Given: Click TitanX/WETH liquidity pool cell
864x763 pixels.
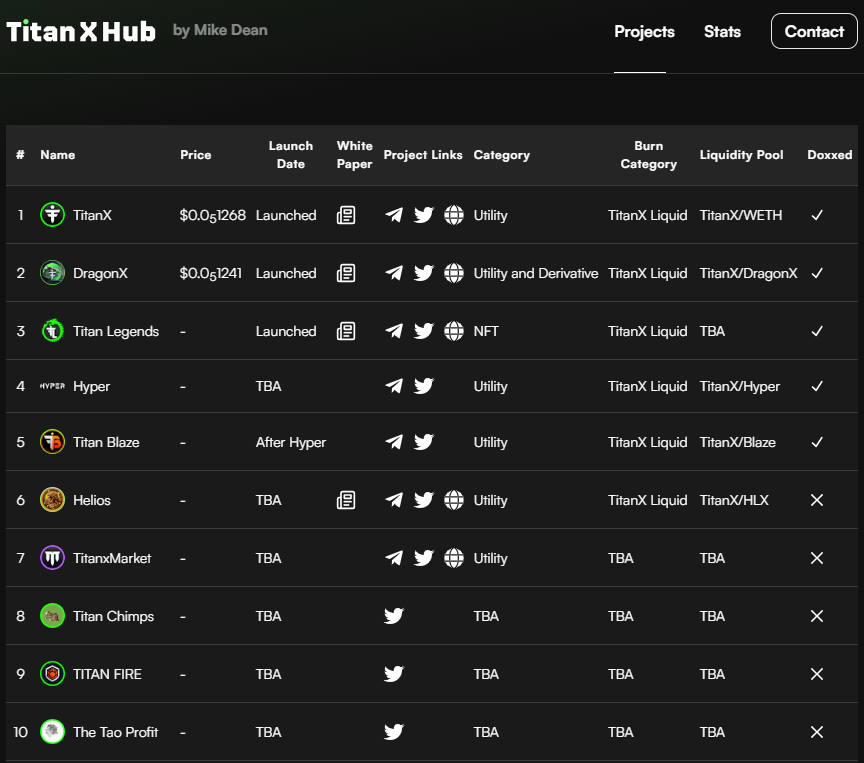Looking at the screenshot, I should click(x=741, y=215).
